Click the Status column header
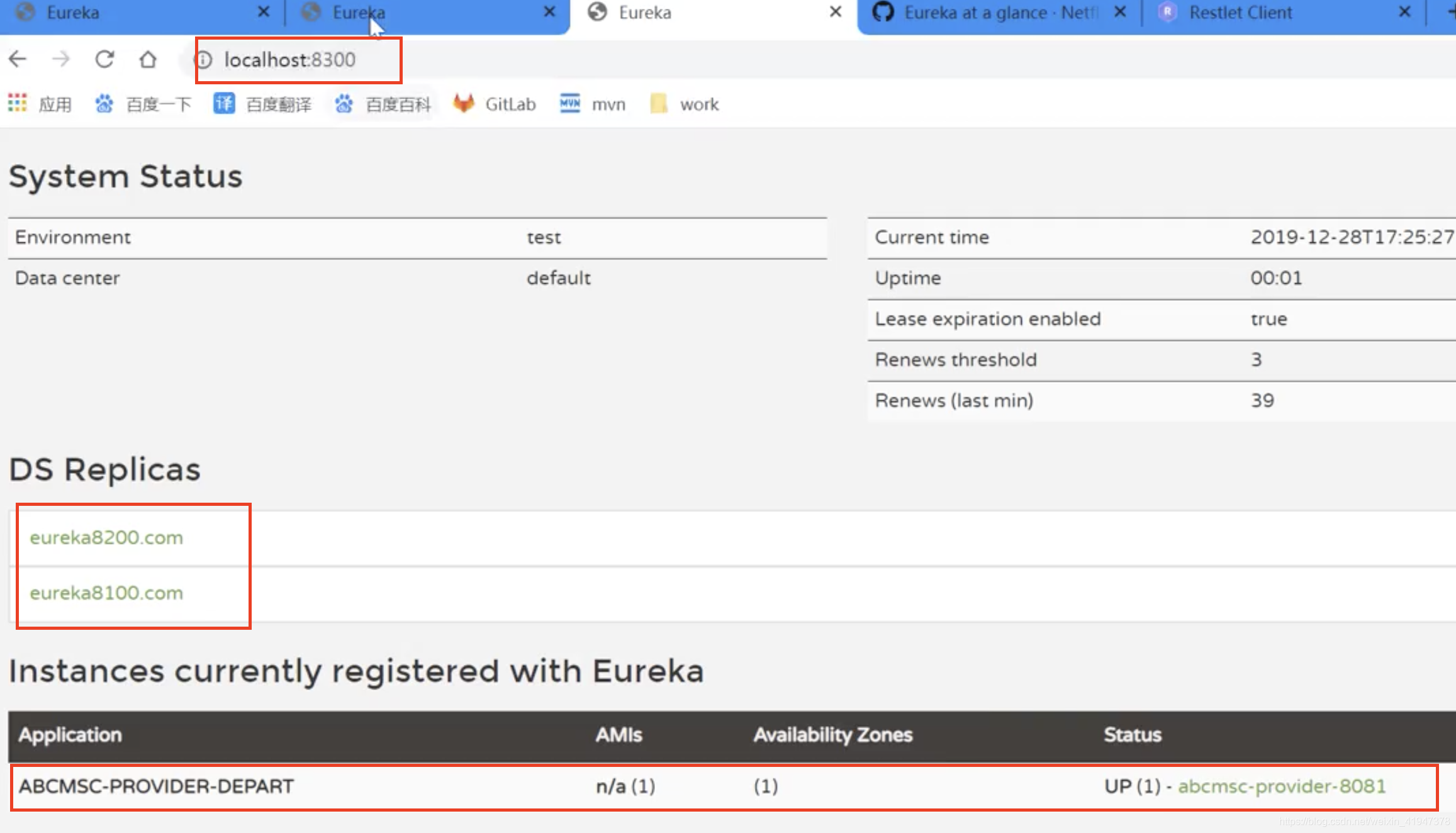Viewport: 1456px width, 833px height. tap(1133, 735)
